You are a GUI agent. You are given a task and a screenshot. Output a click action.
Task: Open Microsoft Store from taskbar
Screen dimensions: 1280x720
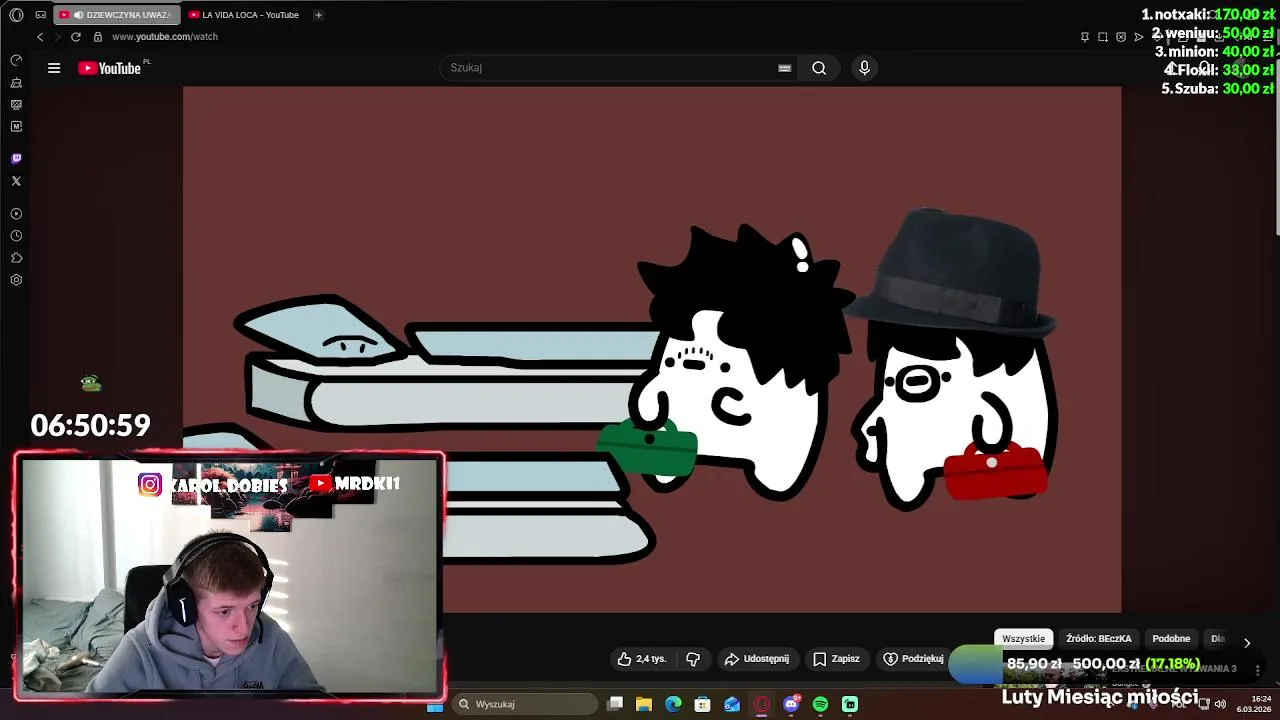(703, 705)
